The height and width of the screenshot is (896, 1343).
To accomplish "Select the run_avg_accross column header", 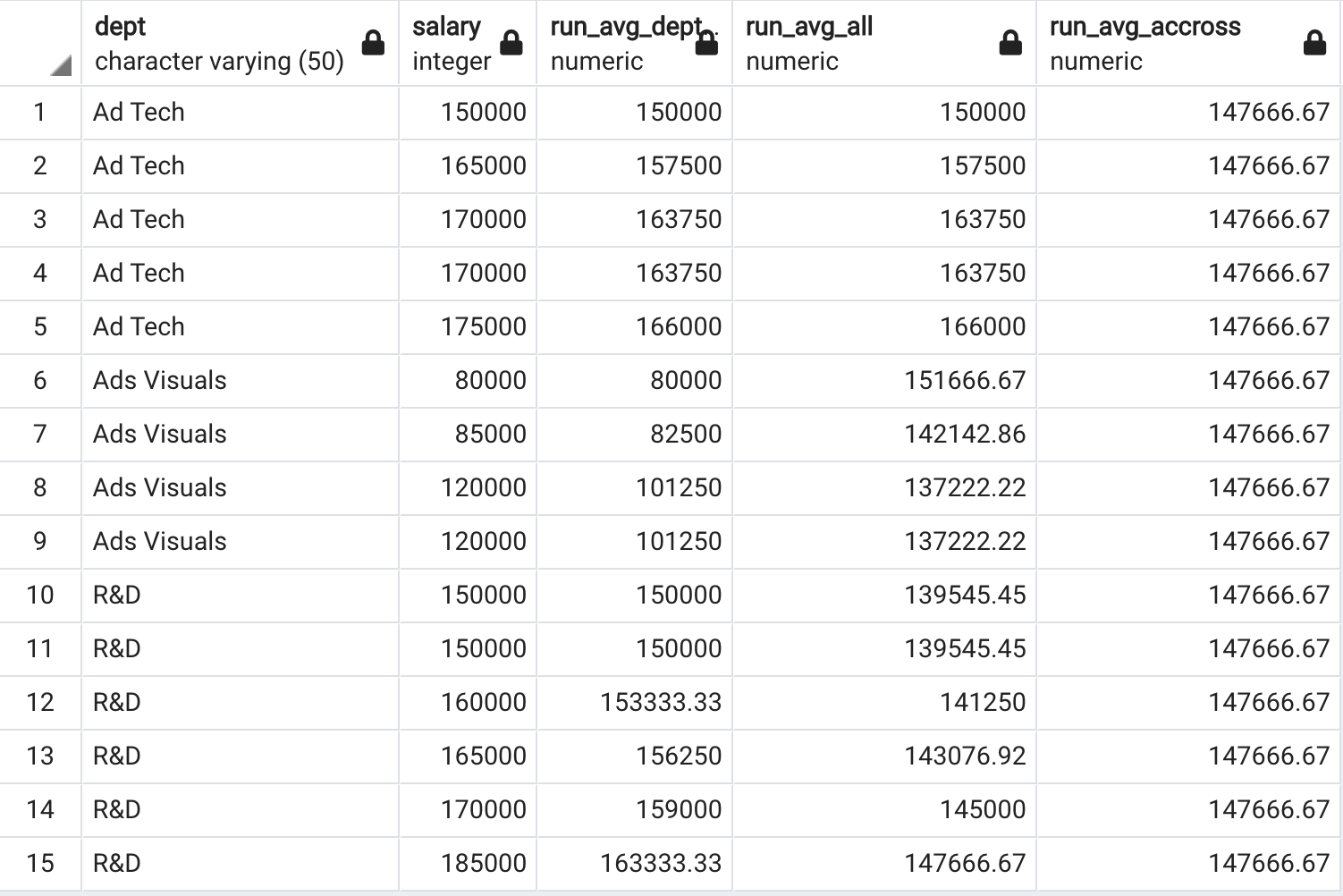I will tap(1162, 43).
